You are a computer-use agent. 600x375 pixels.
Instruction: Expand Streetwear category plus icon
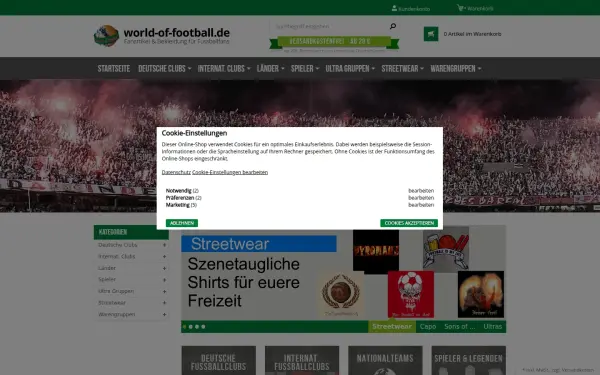click(x=164, y=303)
